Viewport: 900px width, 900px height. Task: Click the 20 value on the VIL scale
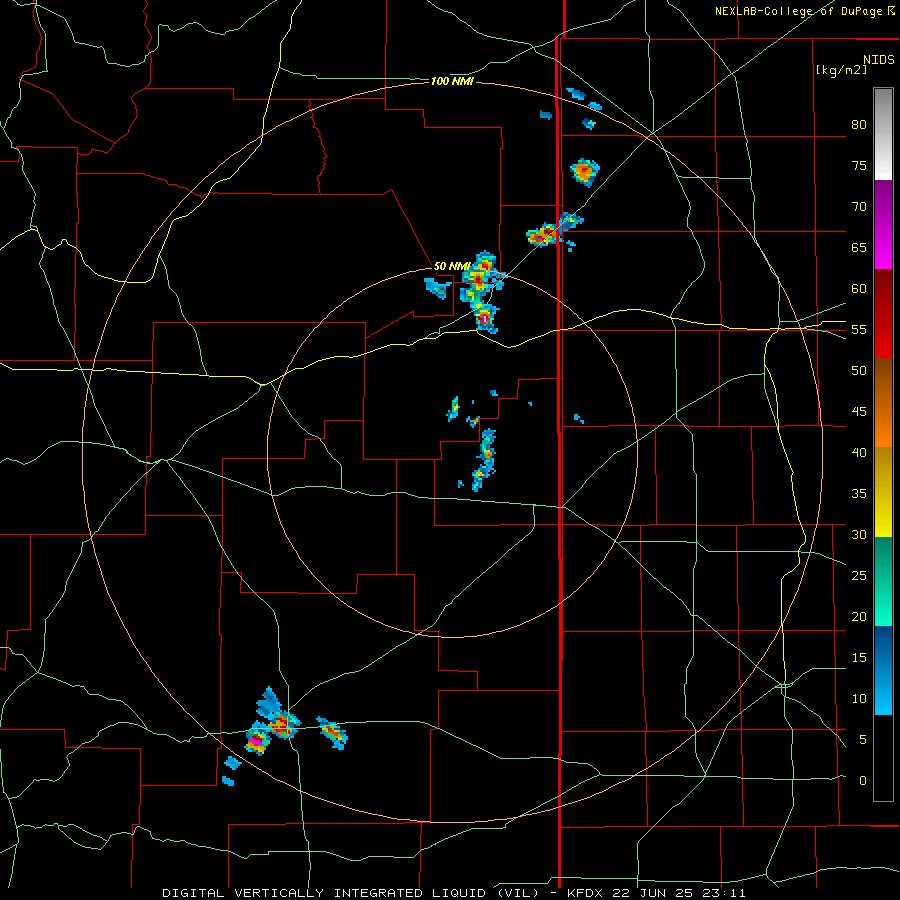point(859,616)
